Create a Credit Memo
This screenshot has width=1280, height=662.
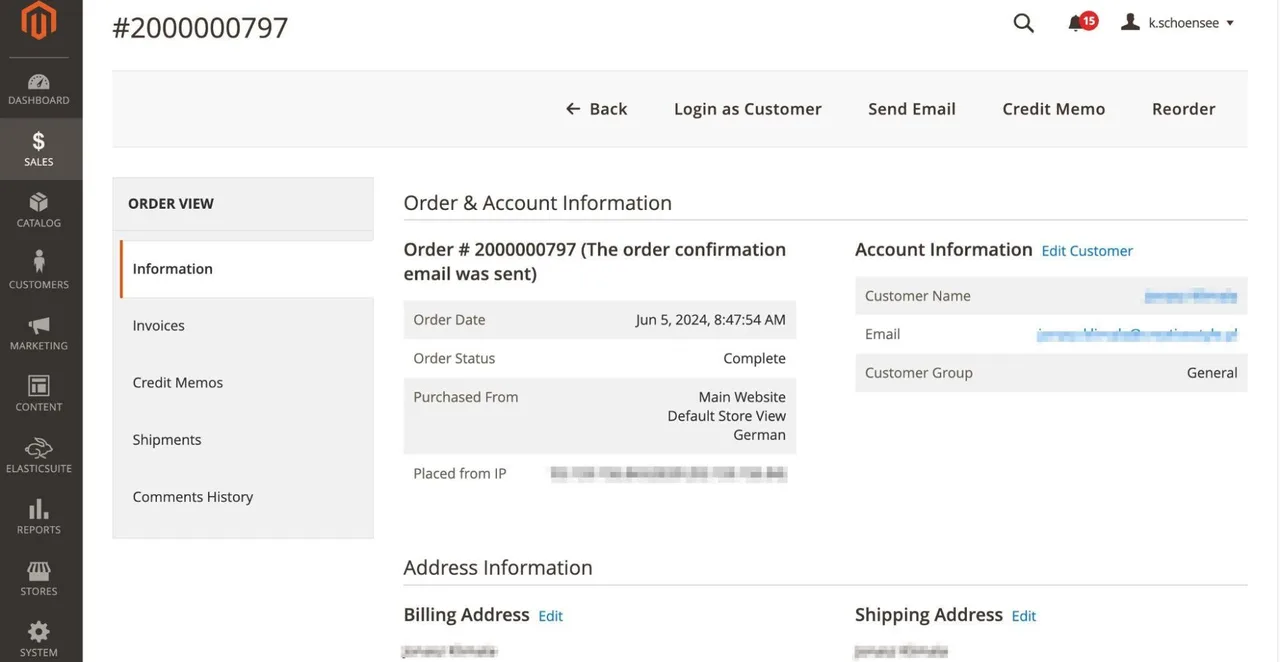(1054, 109)
